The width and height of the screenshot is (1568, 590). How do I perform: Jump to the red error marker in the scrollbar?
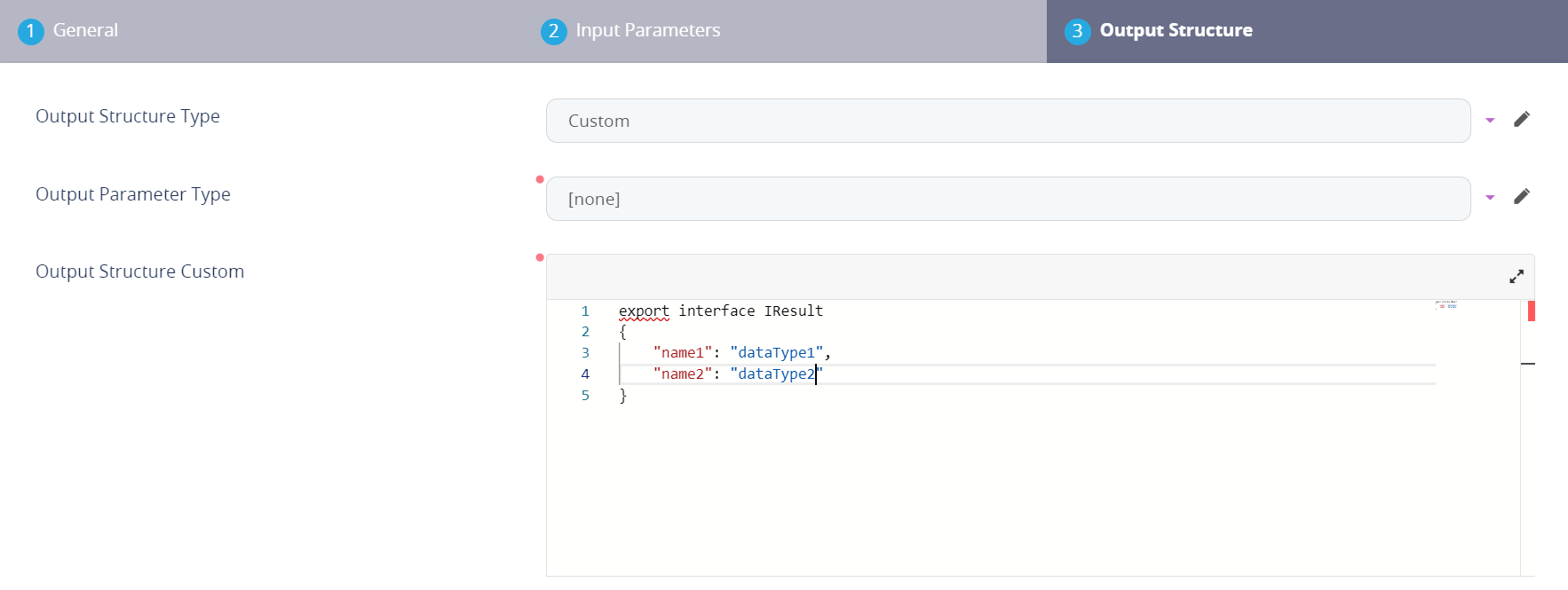tap(1531, 311)
